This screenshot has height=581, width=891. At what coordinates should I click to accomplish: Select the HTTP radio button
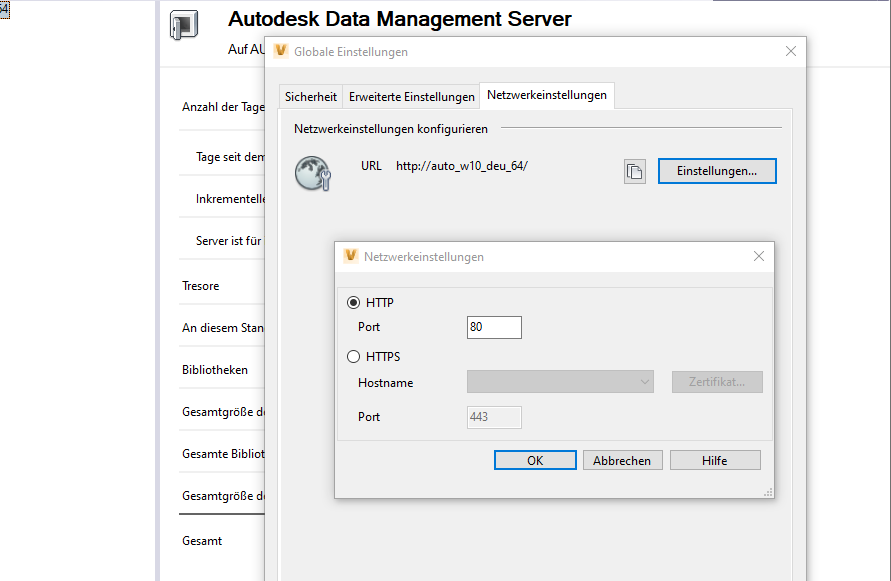coord(353,302)
